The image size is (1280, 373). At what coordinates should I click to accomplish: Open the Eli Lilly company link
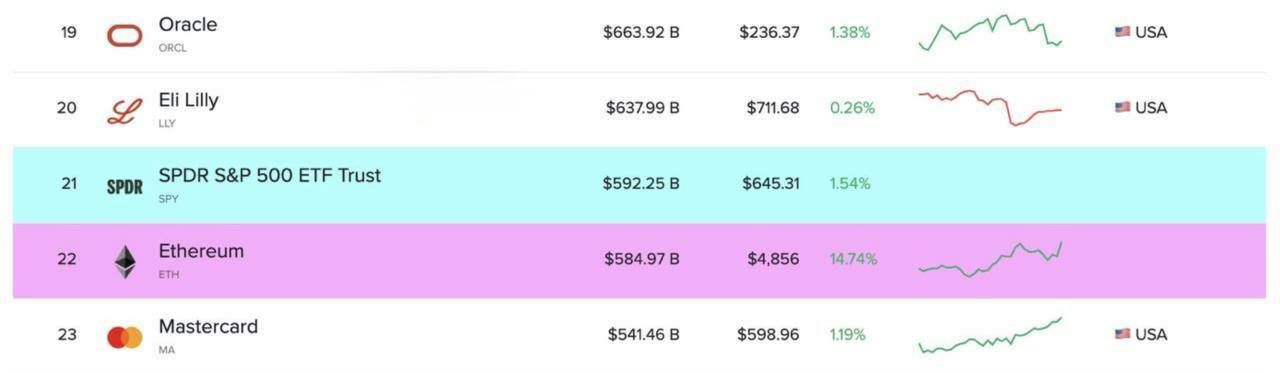(x=188, y=100)
